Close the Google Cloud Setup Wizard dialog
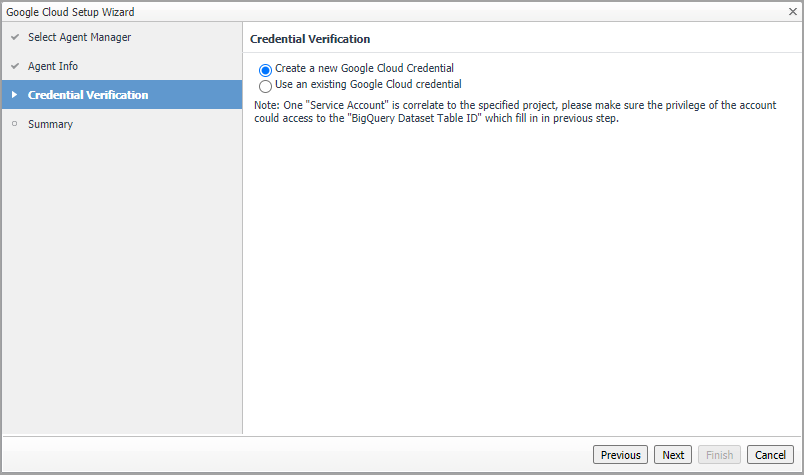The image size is (804, 475). point(793,11)
